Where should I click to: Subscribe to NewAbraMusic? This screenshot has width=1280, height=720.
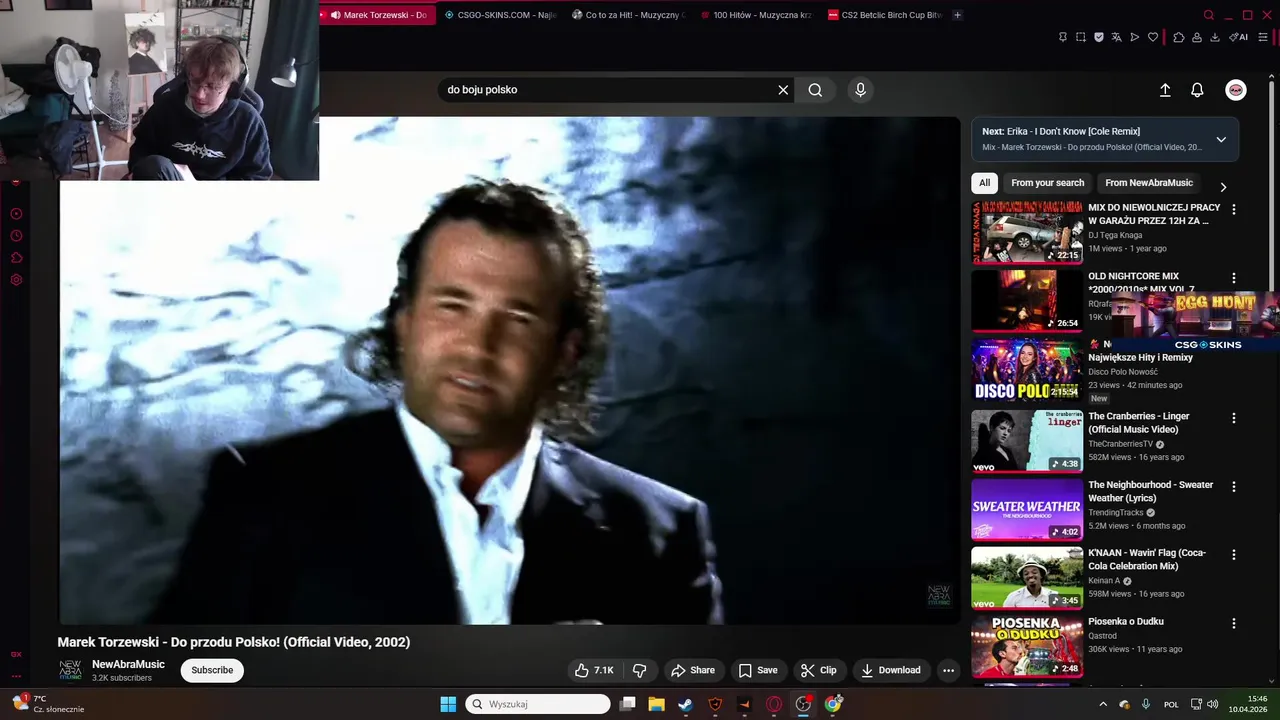(212, 670)
